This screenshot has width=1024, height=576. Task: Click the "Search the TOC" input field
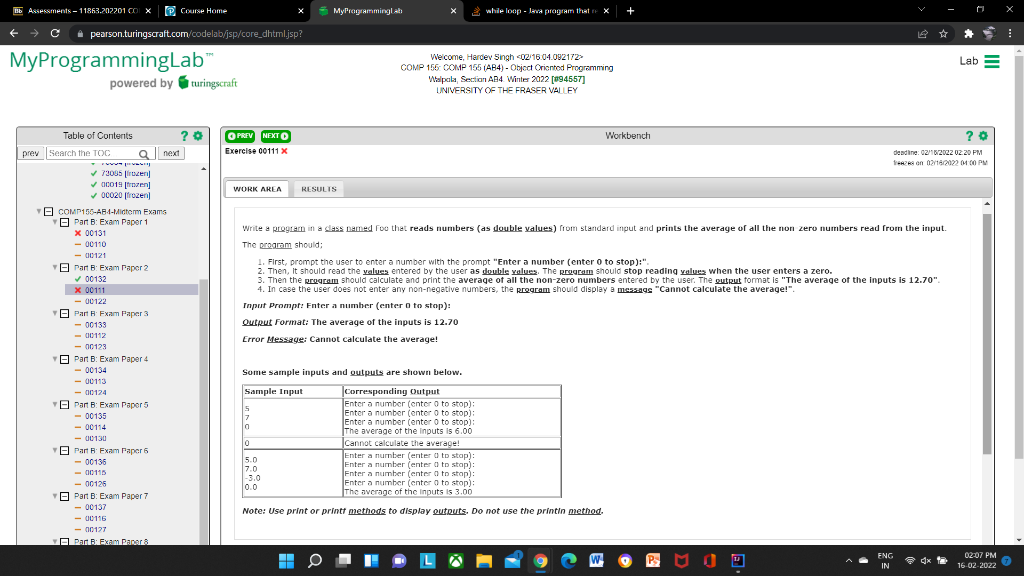coord(80,153)
